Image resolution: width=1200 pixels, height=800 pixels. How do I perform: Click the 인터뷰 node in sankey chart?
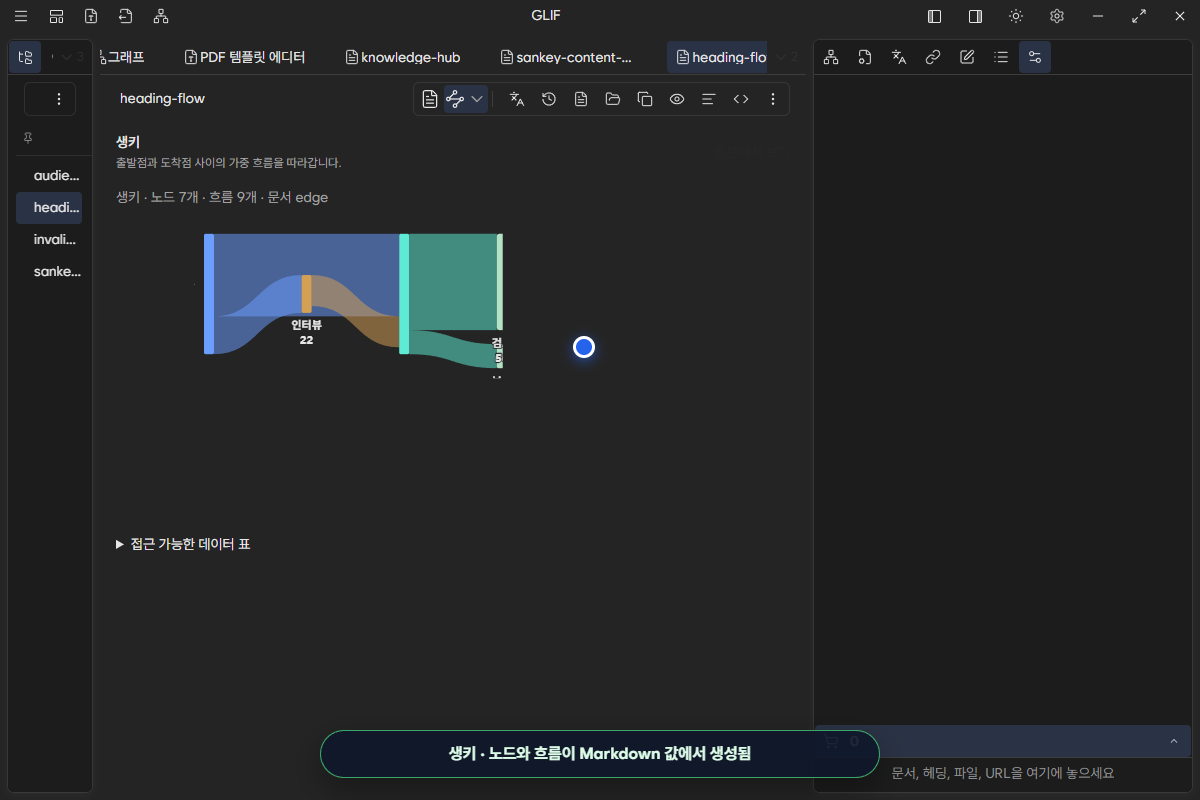click(x=307, y=293)
